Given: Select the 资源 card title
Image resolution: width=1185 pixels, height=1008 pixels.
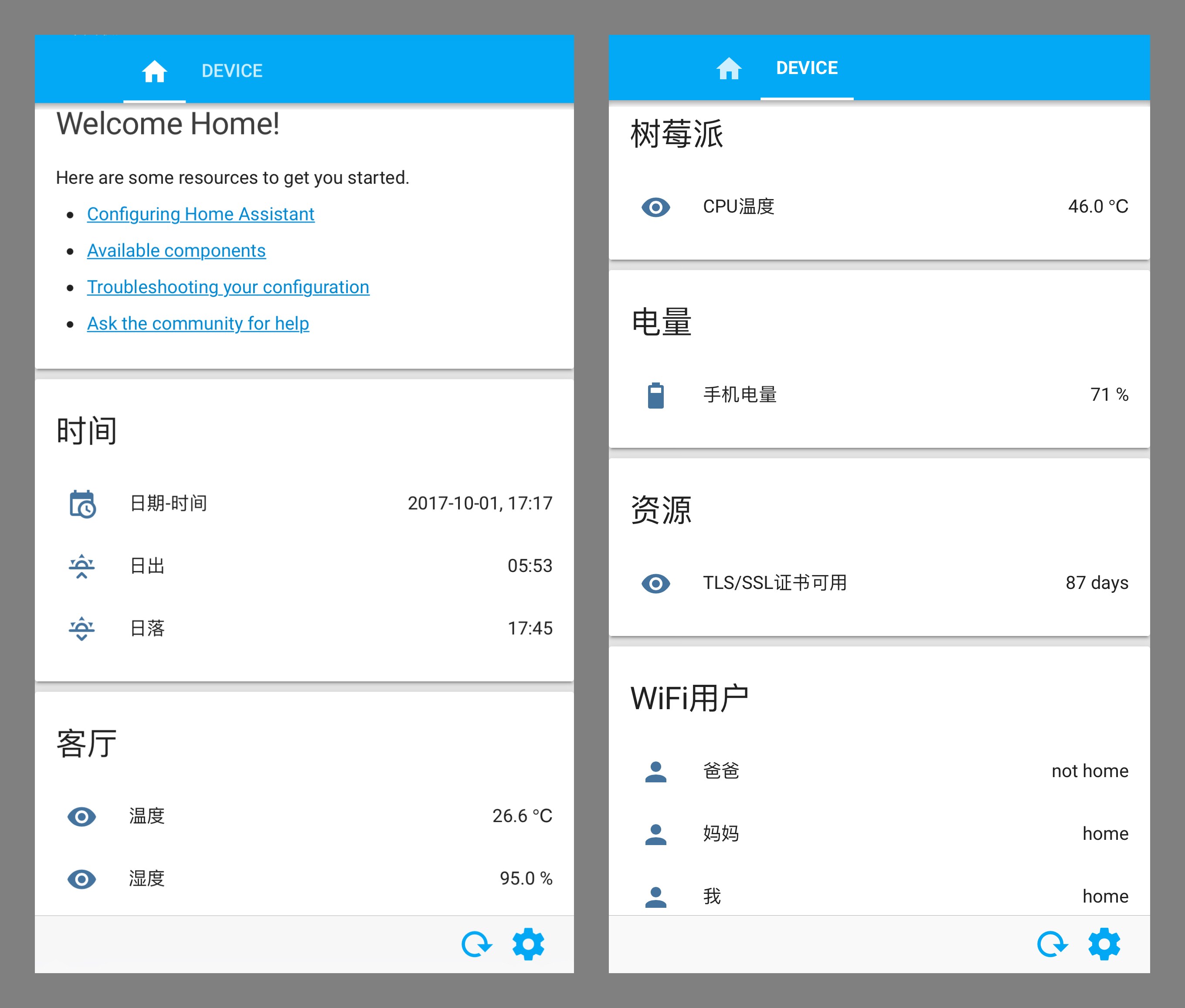Looking at the screenshot, I should pyautogui.click(x=662, y=510).
